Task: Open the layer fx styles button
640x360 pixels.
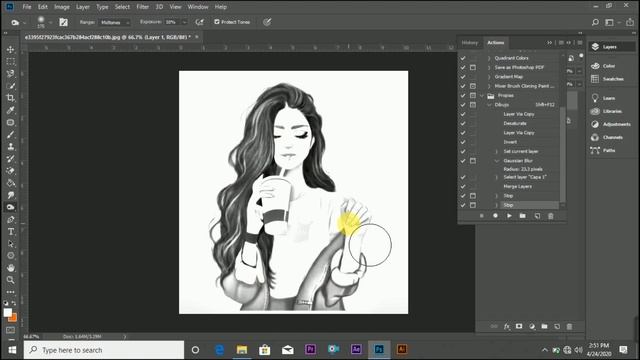Action: 507,326
